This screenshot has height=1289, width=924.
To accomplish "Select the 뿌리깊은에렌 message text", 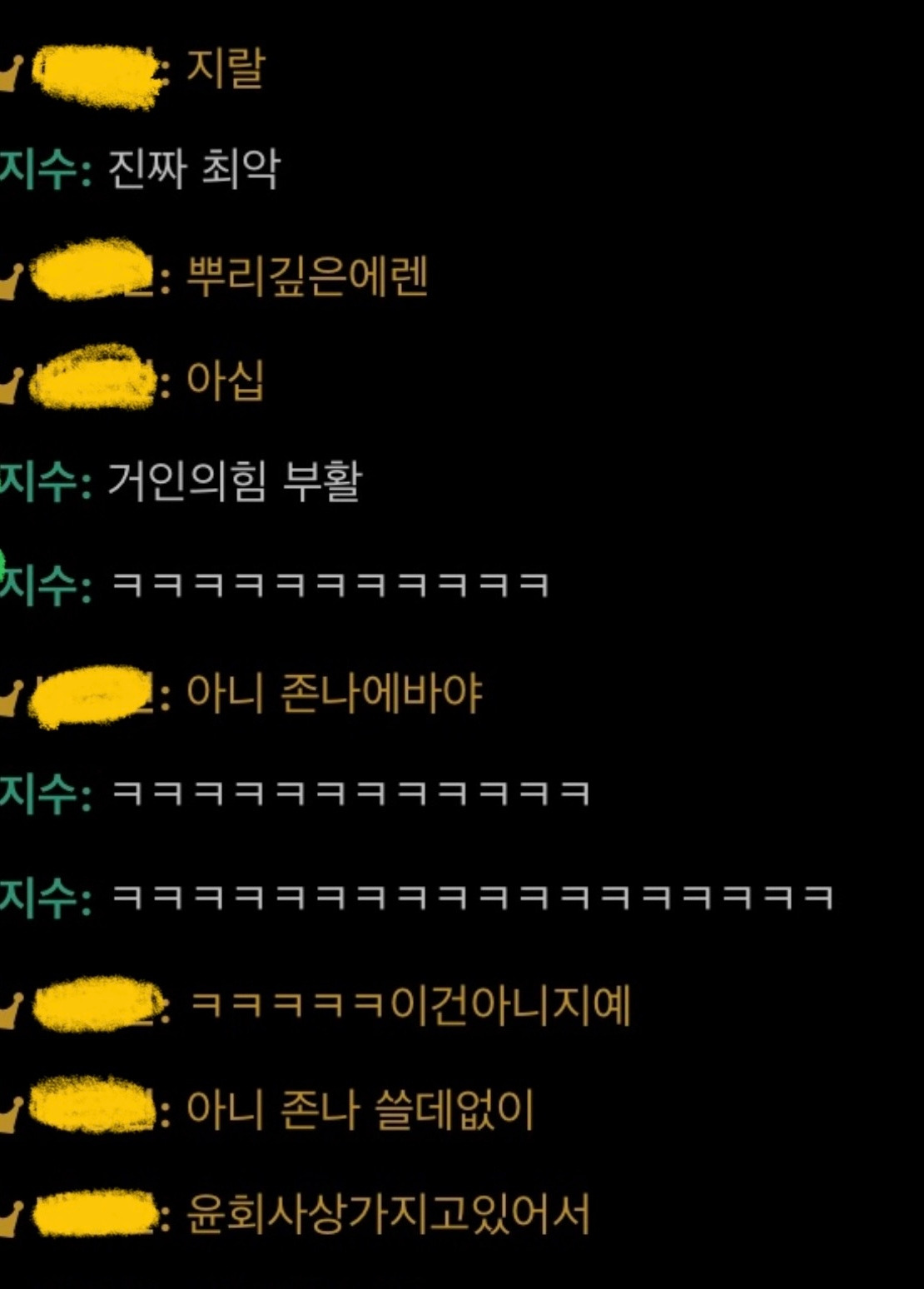I will (x=306, y=276).
